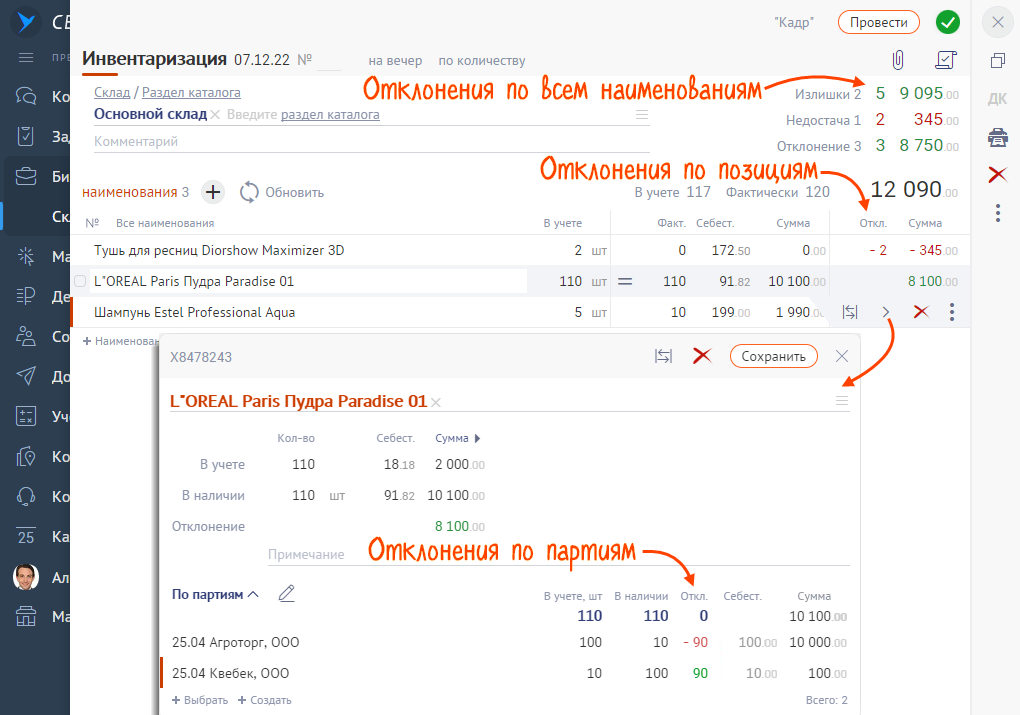Click the print icon in right panel
The height and width of the screenshot is (715, 1020).
[996, 137]
